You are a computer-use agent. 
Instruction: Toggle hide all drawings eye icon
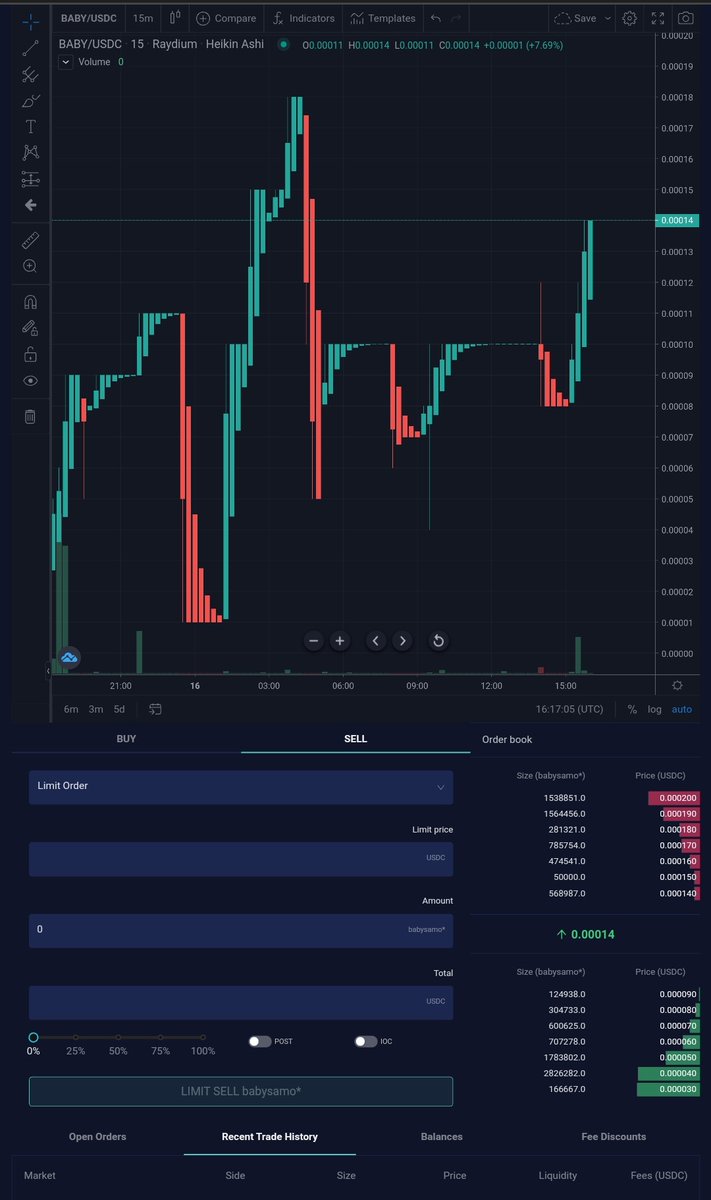coord(30,380)
